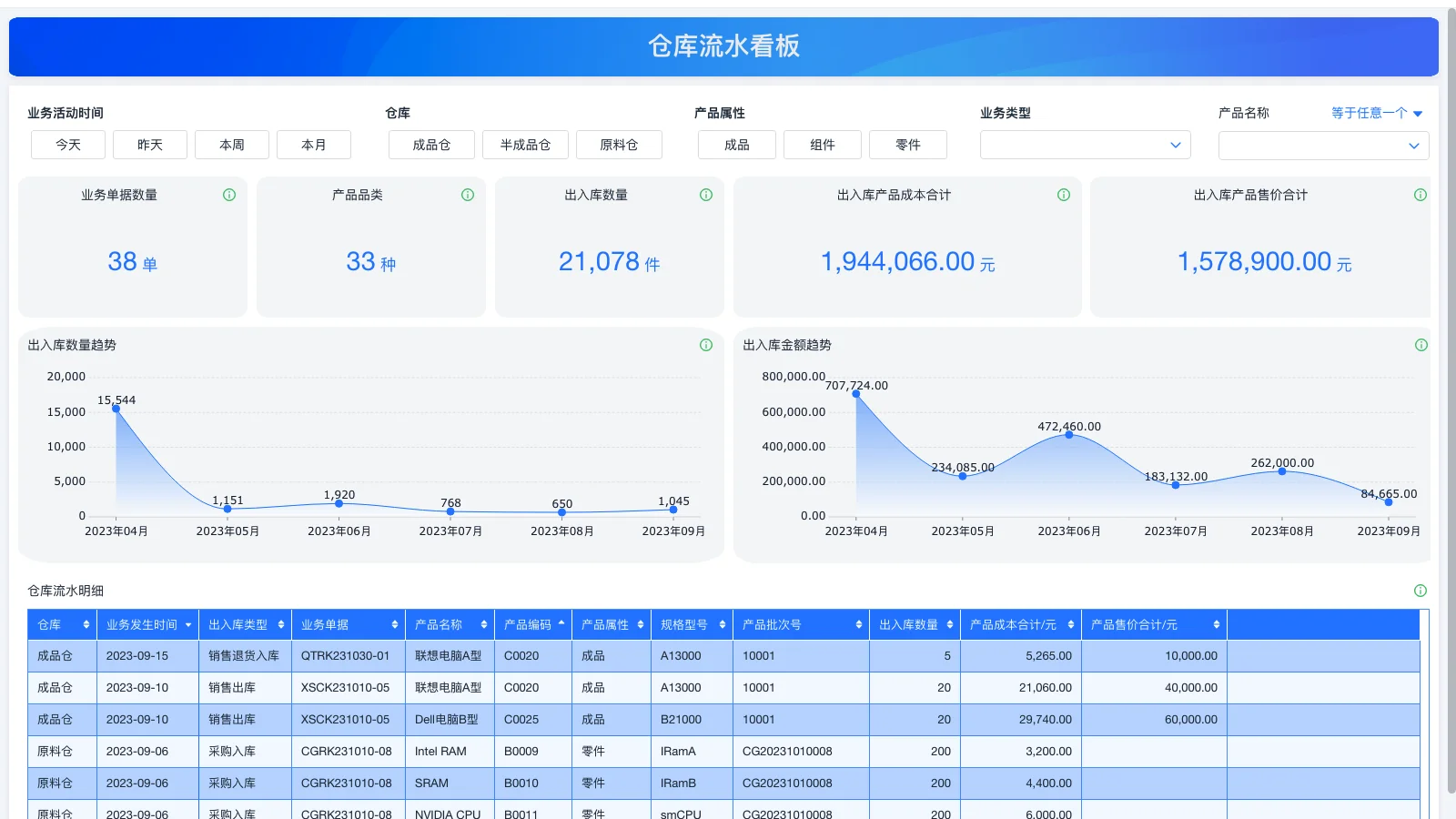Click the 15,544 data point on the trend chart
This screenshot has height=819, width=1456.
[x=116, y=409]
